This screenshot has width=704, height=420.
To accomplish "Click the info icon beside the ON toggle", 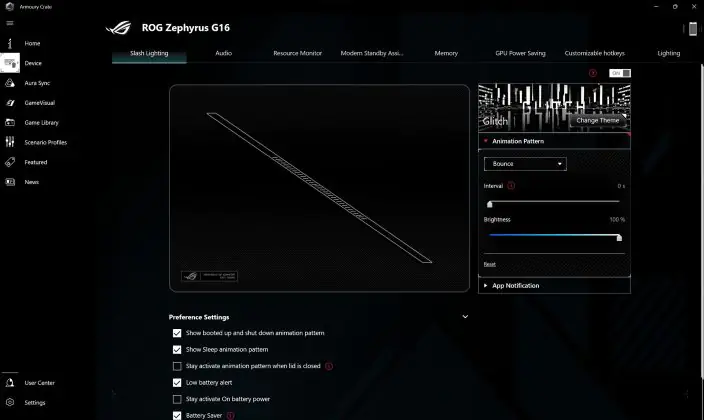I will 593,73.
